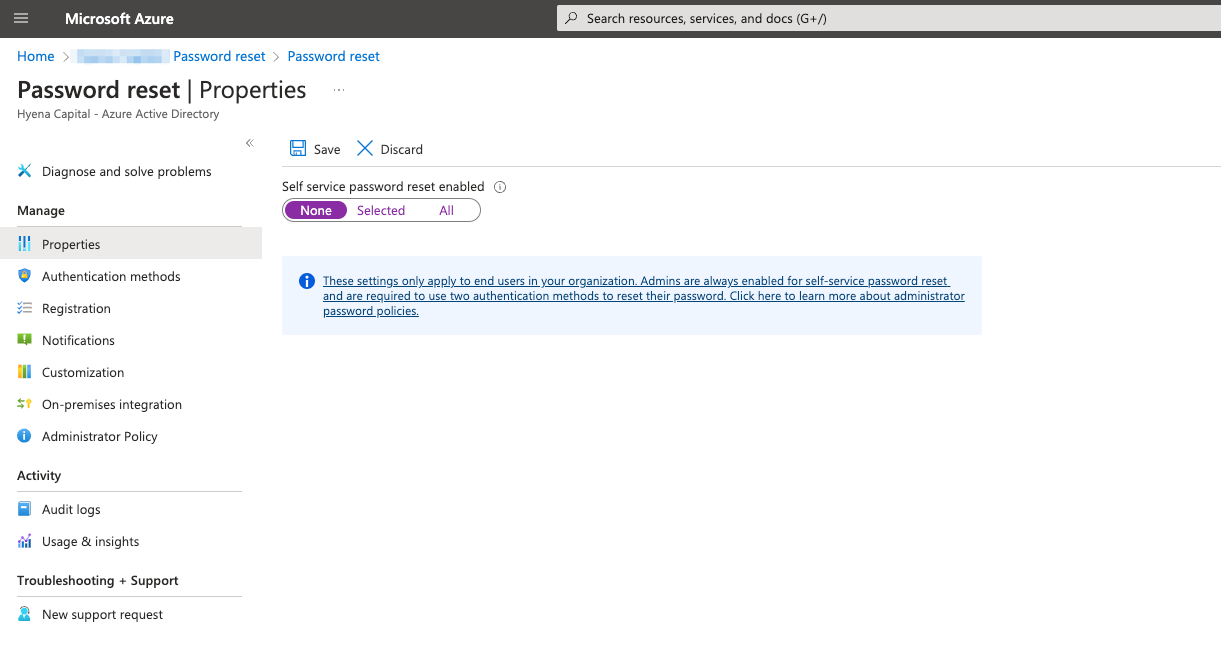Set self service password reset to None
1221x653 pixels.
(316, 210)
